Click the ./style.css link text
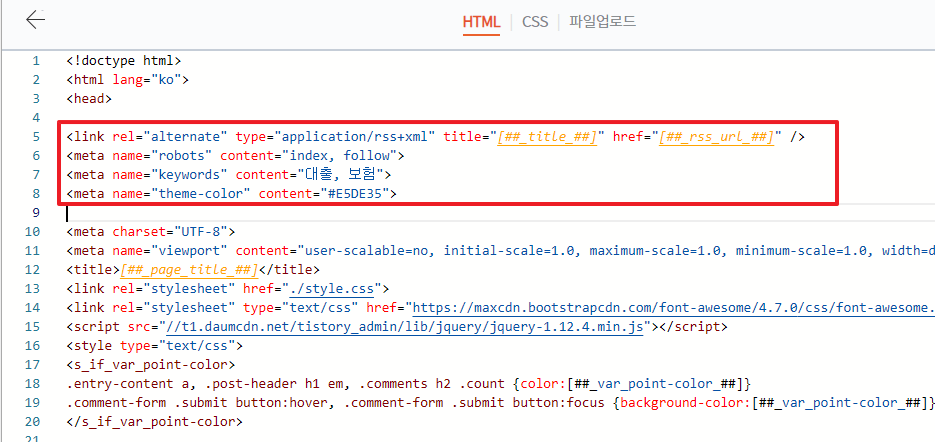The image size is (935, 442). [x=332, y=289]
